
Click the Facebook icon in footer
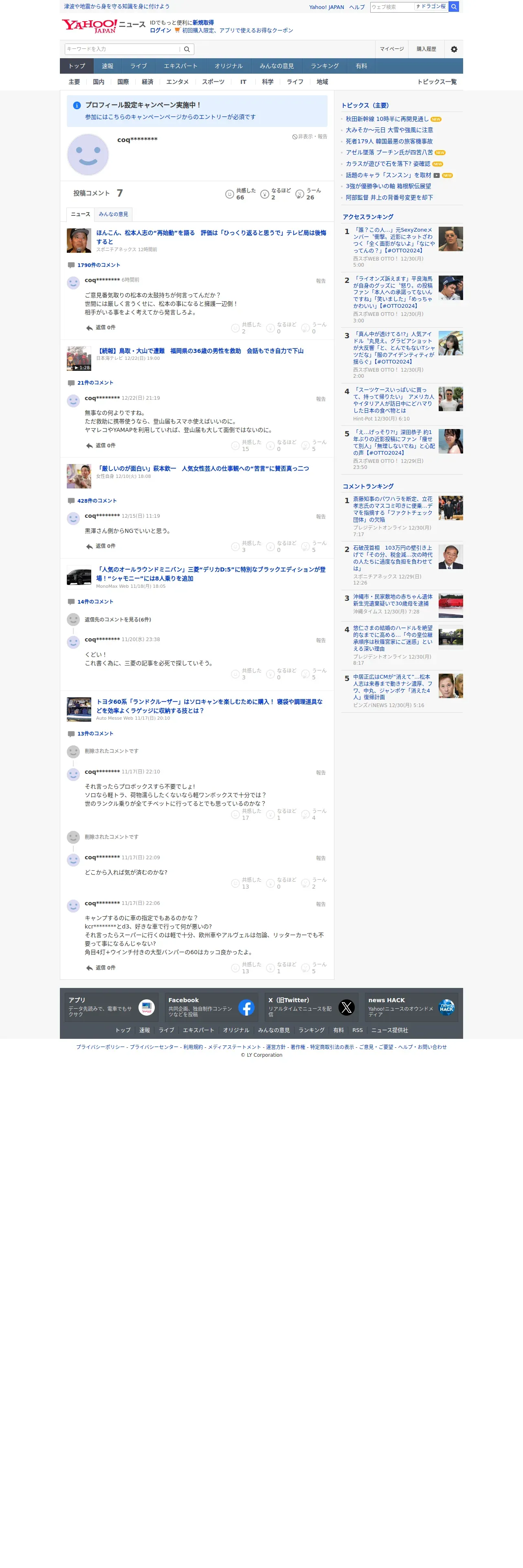click(x=246, y=1007)
